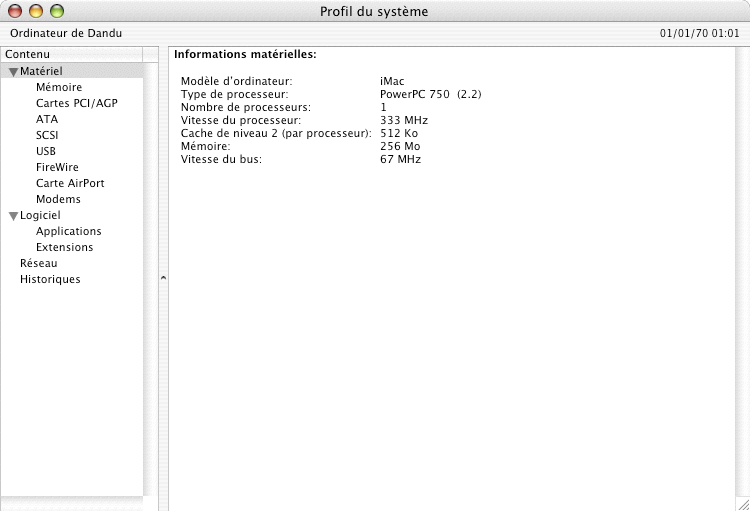Open the Réseau section
The width and height of the screenshot is (750, 511).
click(x=39, y=263)
